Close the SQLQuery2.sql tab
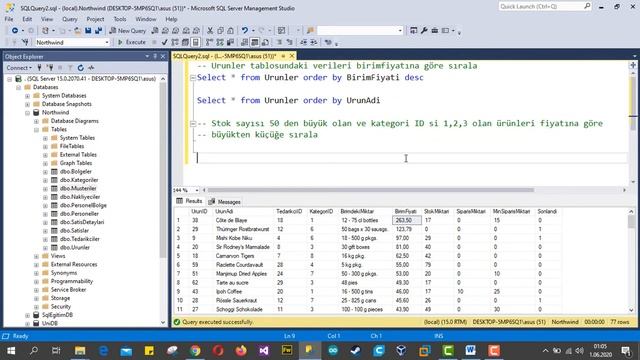 [x=292, y=56]
